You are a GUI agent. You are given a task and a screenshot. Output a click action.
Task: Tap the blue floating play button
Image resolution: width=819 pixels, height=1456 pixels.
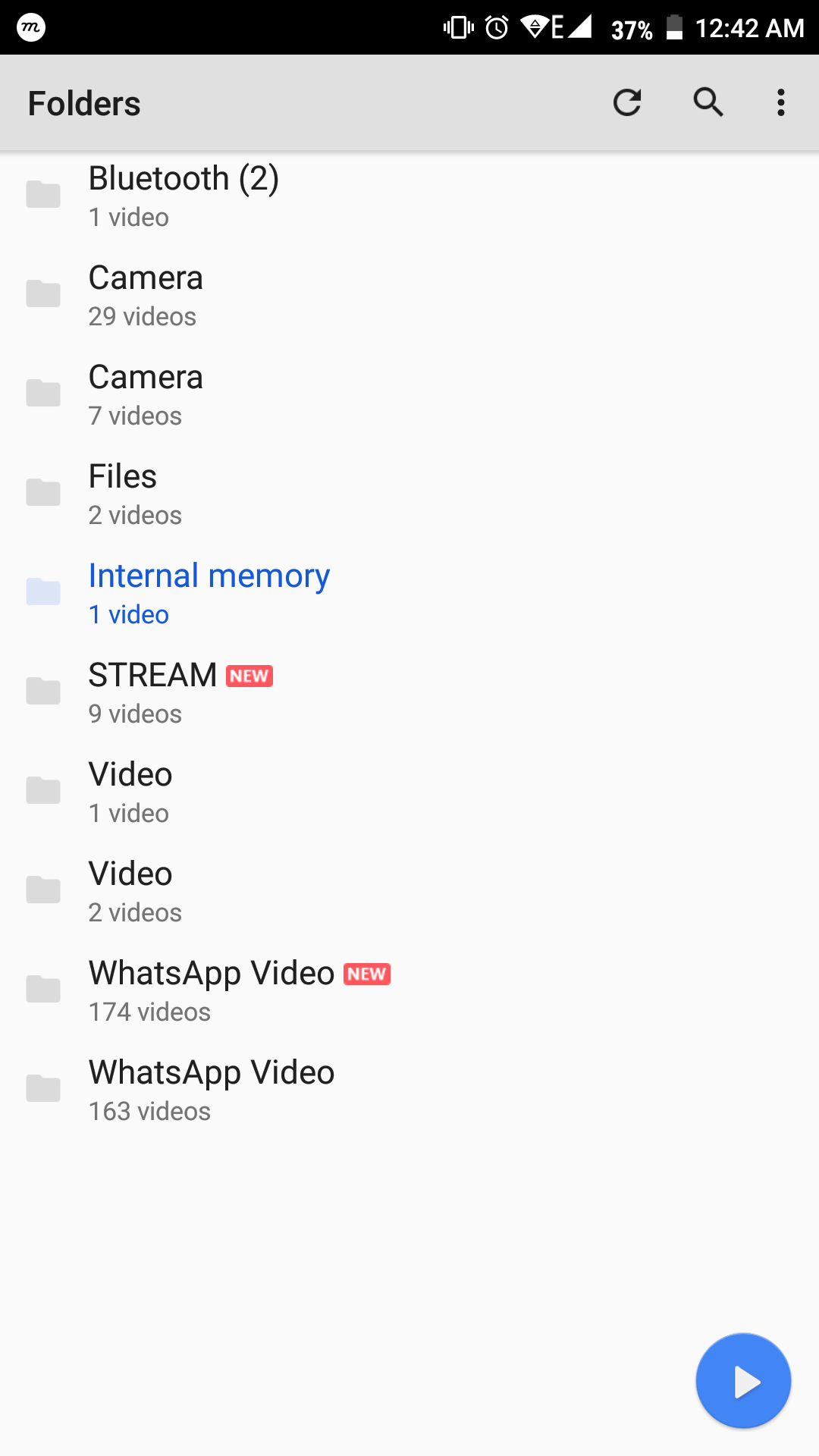(743, 1381)
